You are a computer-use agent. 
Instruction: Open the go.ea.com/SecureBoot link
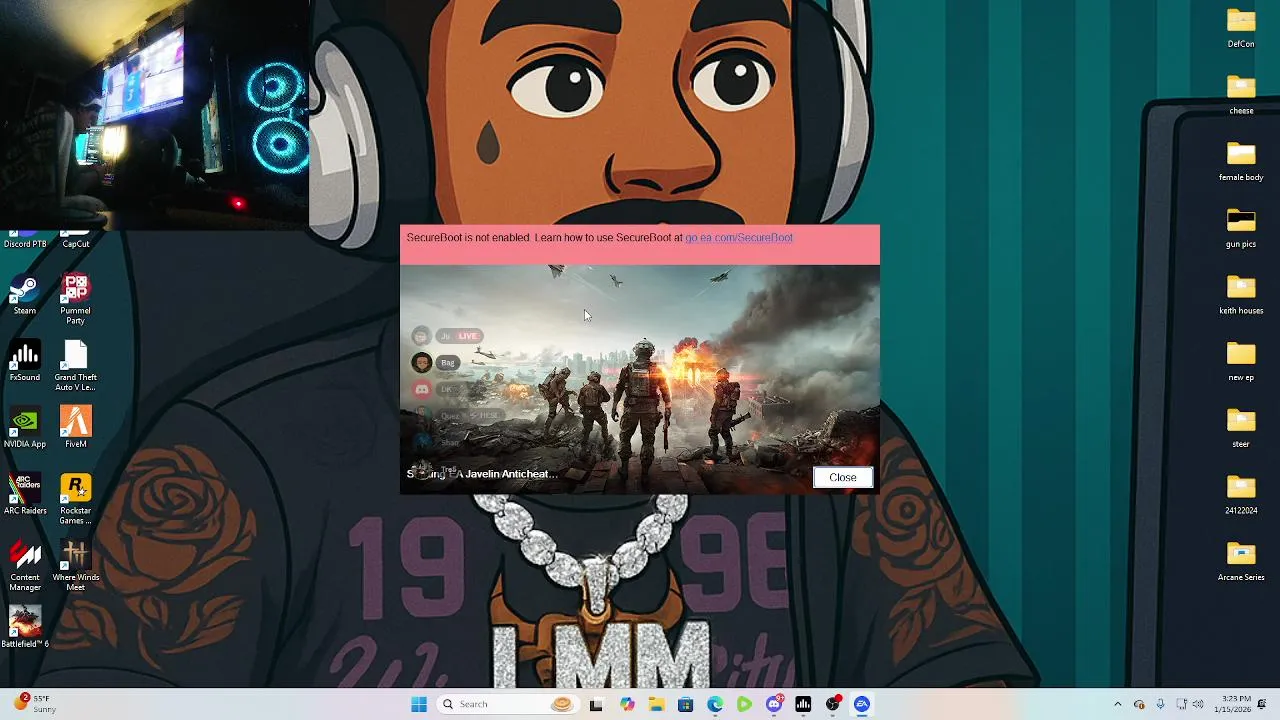(x=739, y=238)
